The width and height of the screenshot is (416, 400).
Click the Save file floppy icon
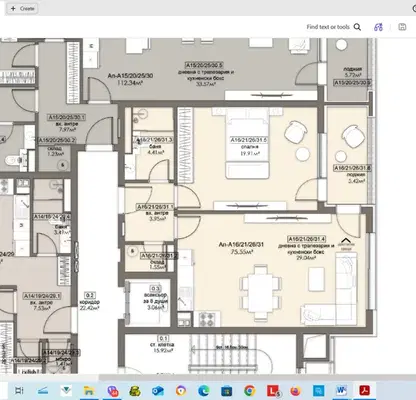[402, 27]
